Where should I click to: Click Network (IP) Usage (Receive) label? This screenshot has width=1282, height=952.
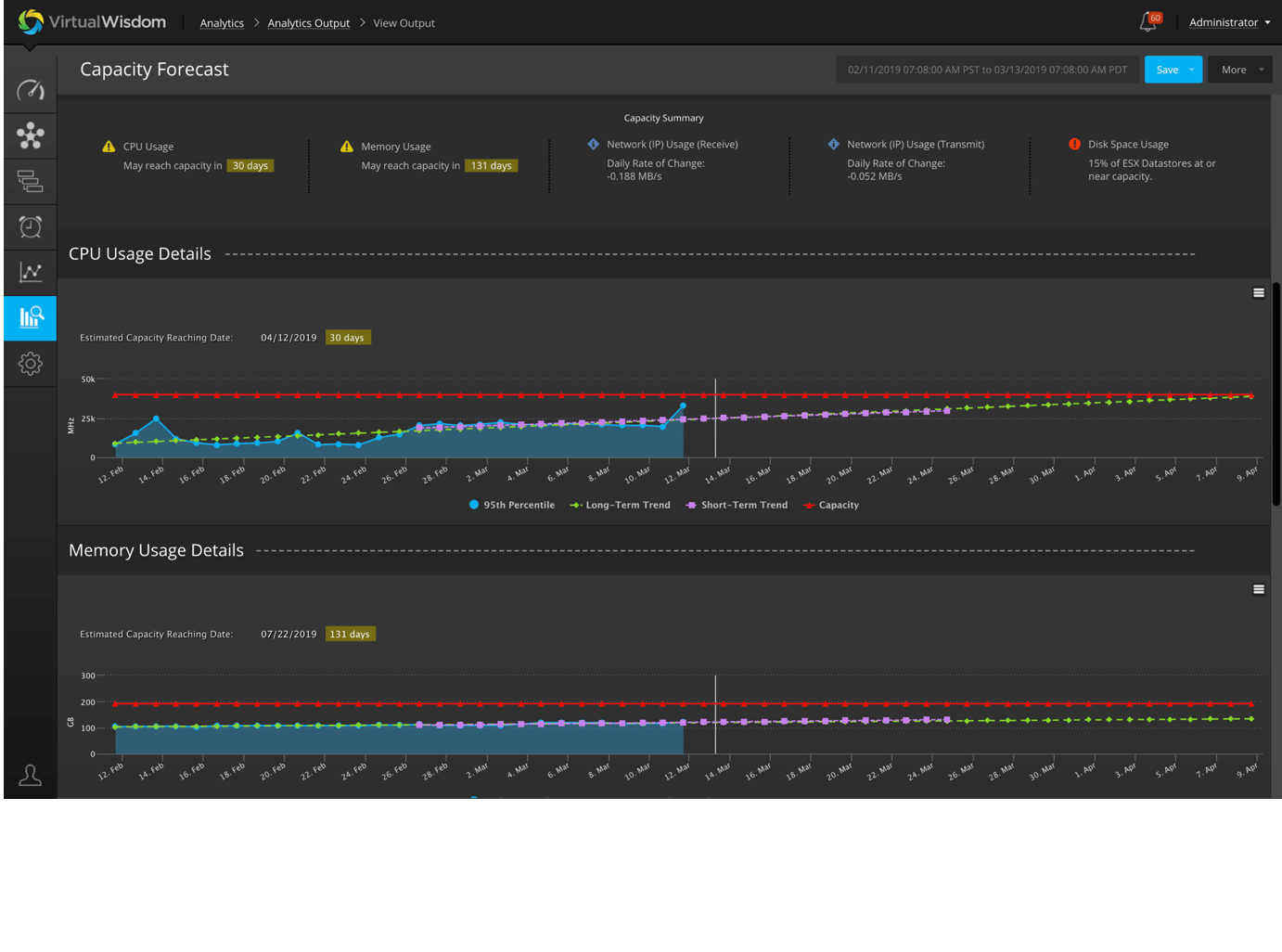coord(673,145)
